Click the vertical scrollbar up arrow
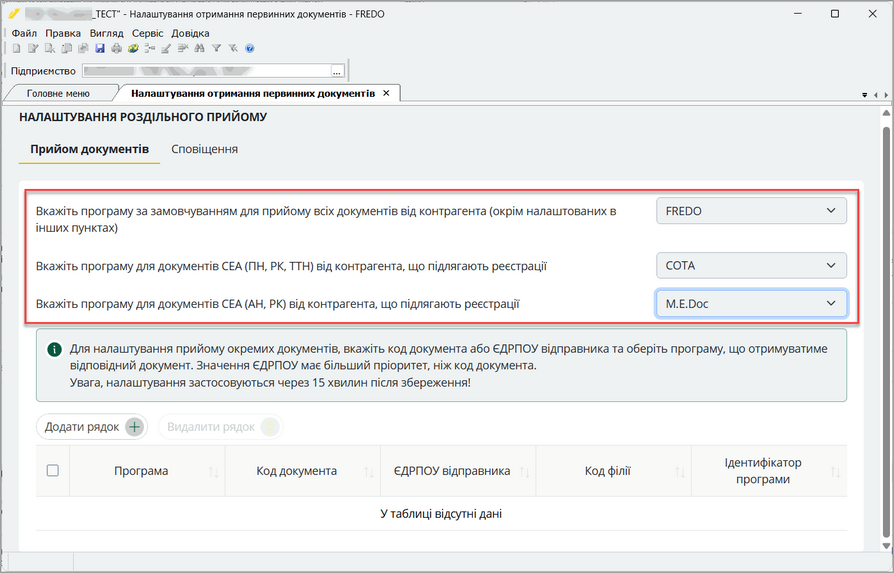 [886, 113]
